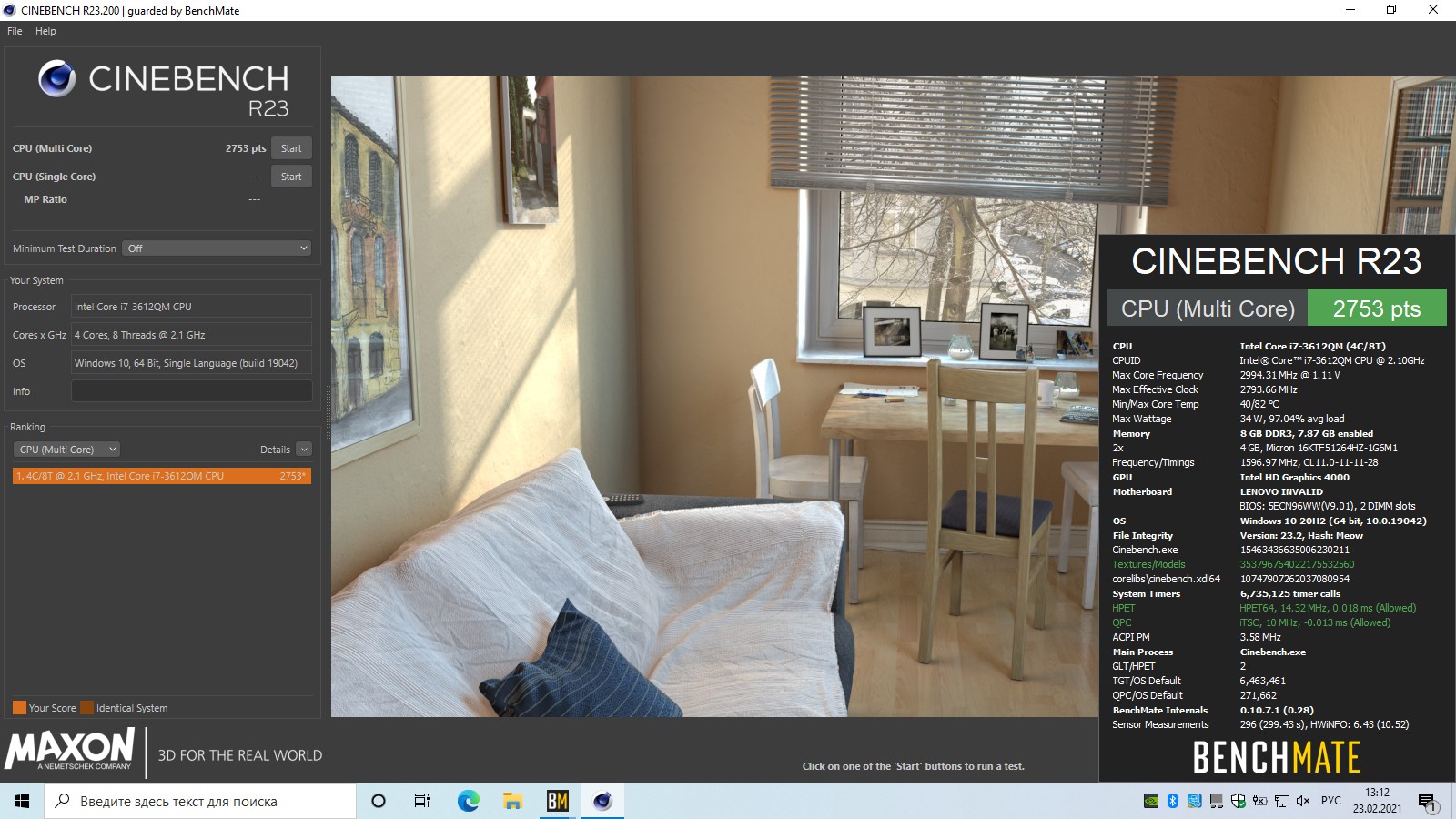Open the Bluetooth tray icon

pos(1173,801)
